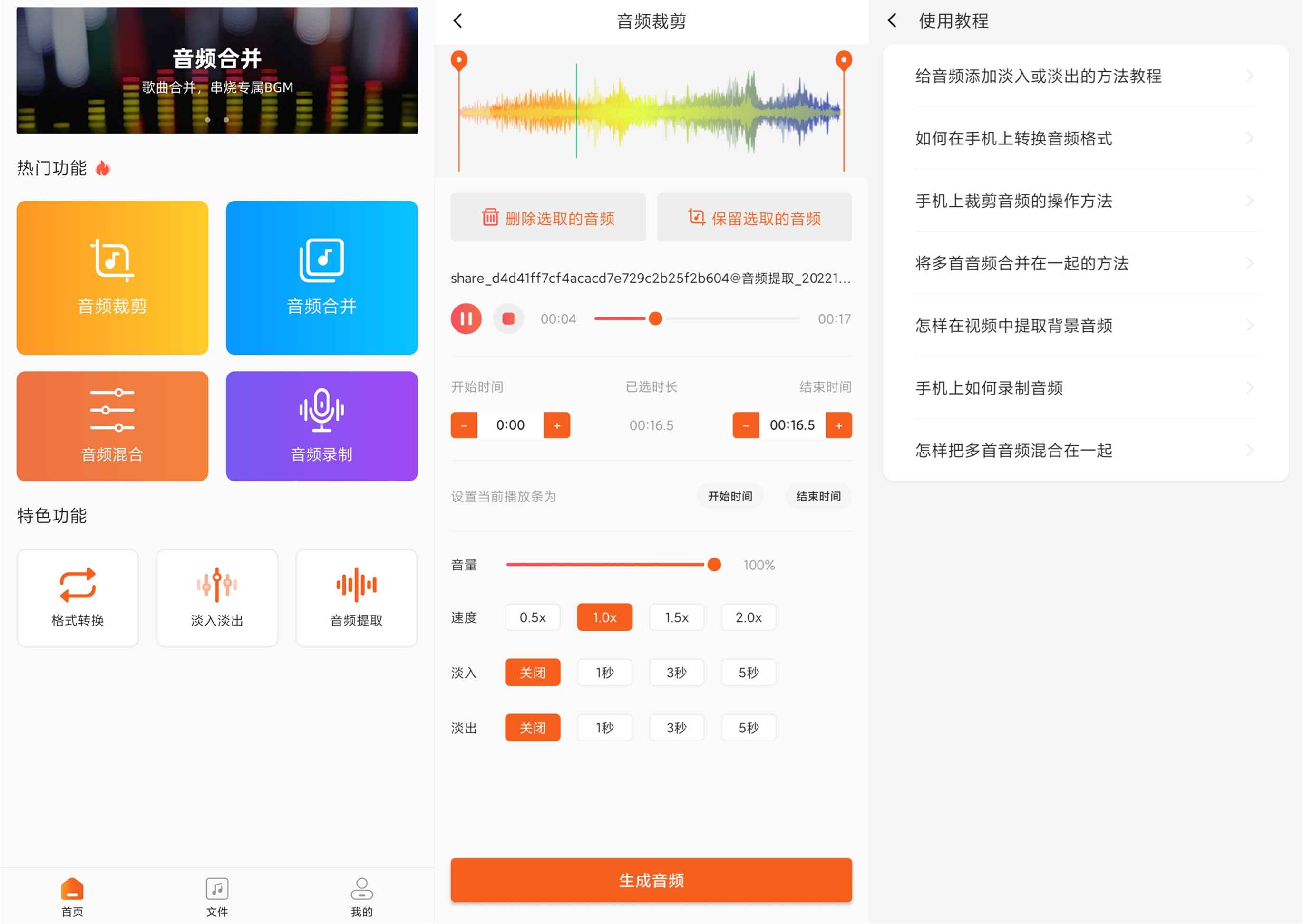Screen dimensions: 1303x924
Task: Open the 音频录制 microphone recording tile
Action: coord(321,426)
